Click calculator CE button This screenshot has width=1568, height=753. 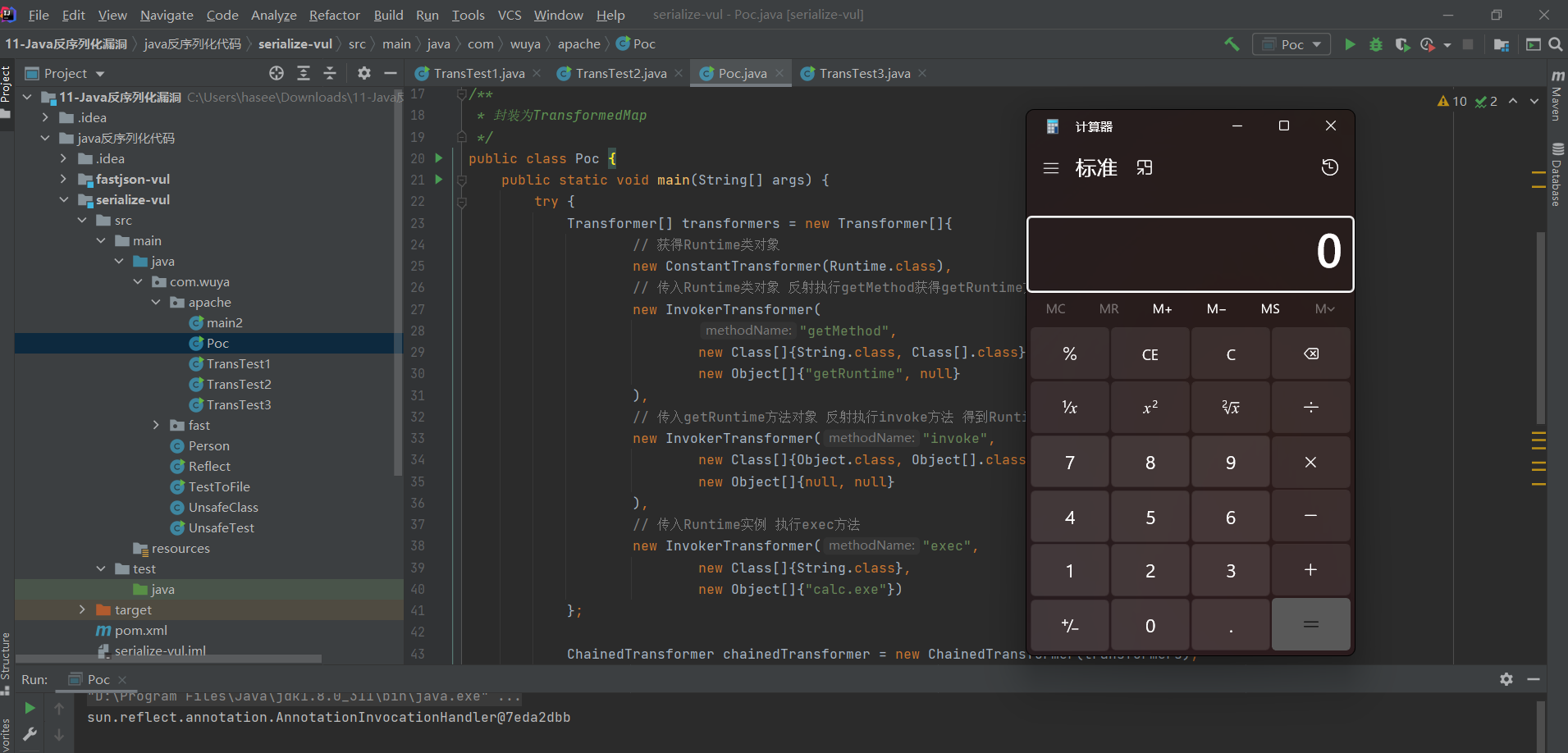(x=1150, y=354)
